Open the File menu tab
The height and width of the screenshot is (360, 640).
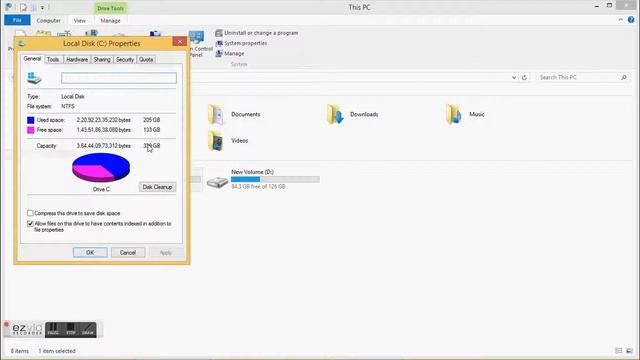click(17, 20)
